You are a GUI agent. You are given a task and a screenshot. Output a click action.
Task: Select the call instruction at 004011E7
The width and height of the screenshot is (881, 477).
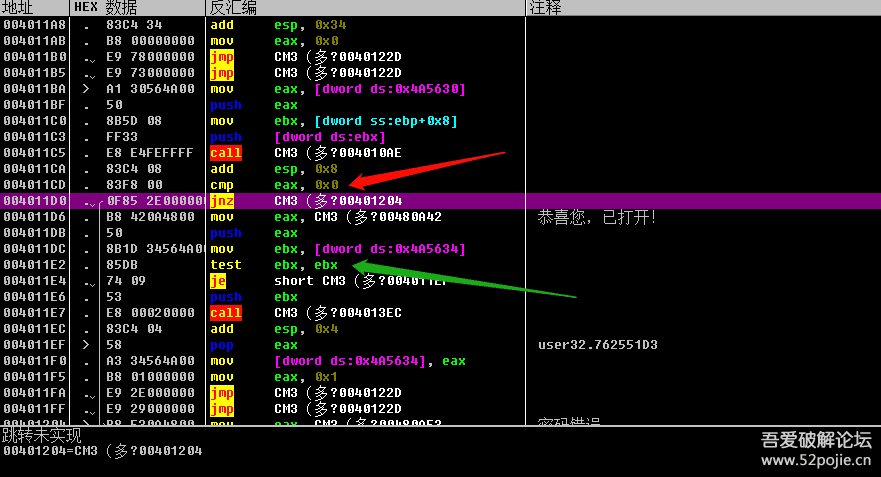tap(225, 313)
